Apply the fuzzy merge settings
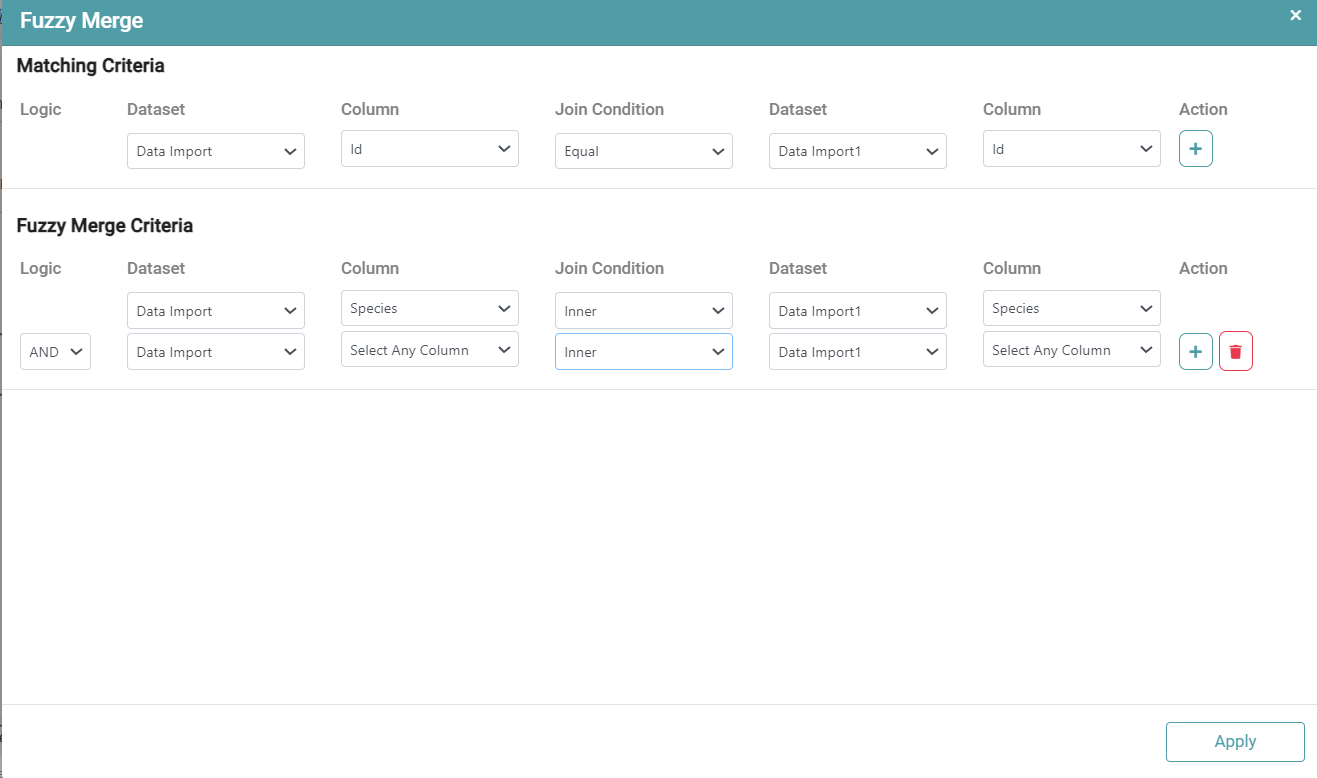Image resolution: width=1317 pixels, height=778 pixels. tap(1234, 741)
